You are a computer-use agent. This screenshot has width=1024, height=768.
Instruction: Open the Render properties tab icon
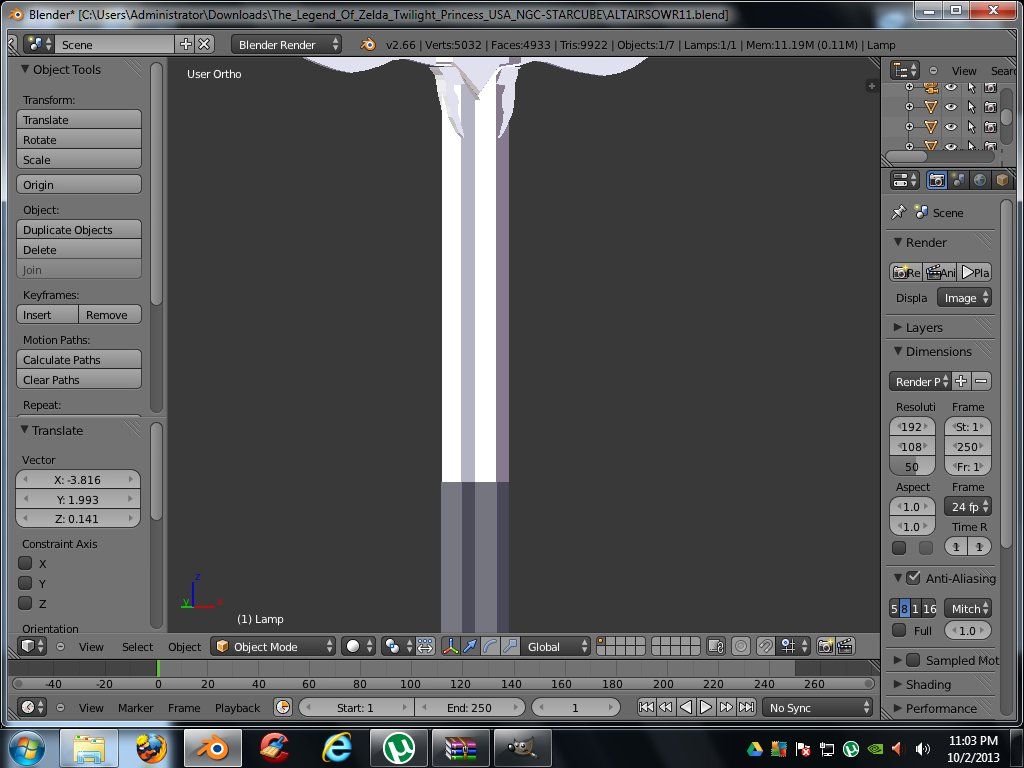[937, 180]
